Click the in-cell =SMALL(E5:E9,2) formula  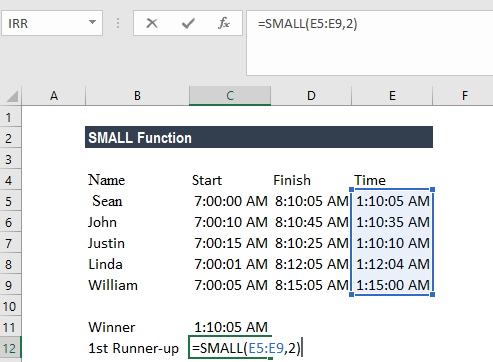tap(247, 348)
